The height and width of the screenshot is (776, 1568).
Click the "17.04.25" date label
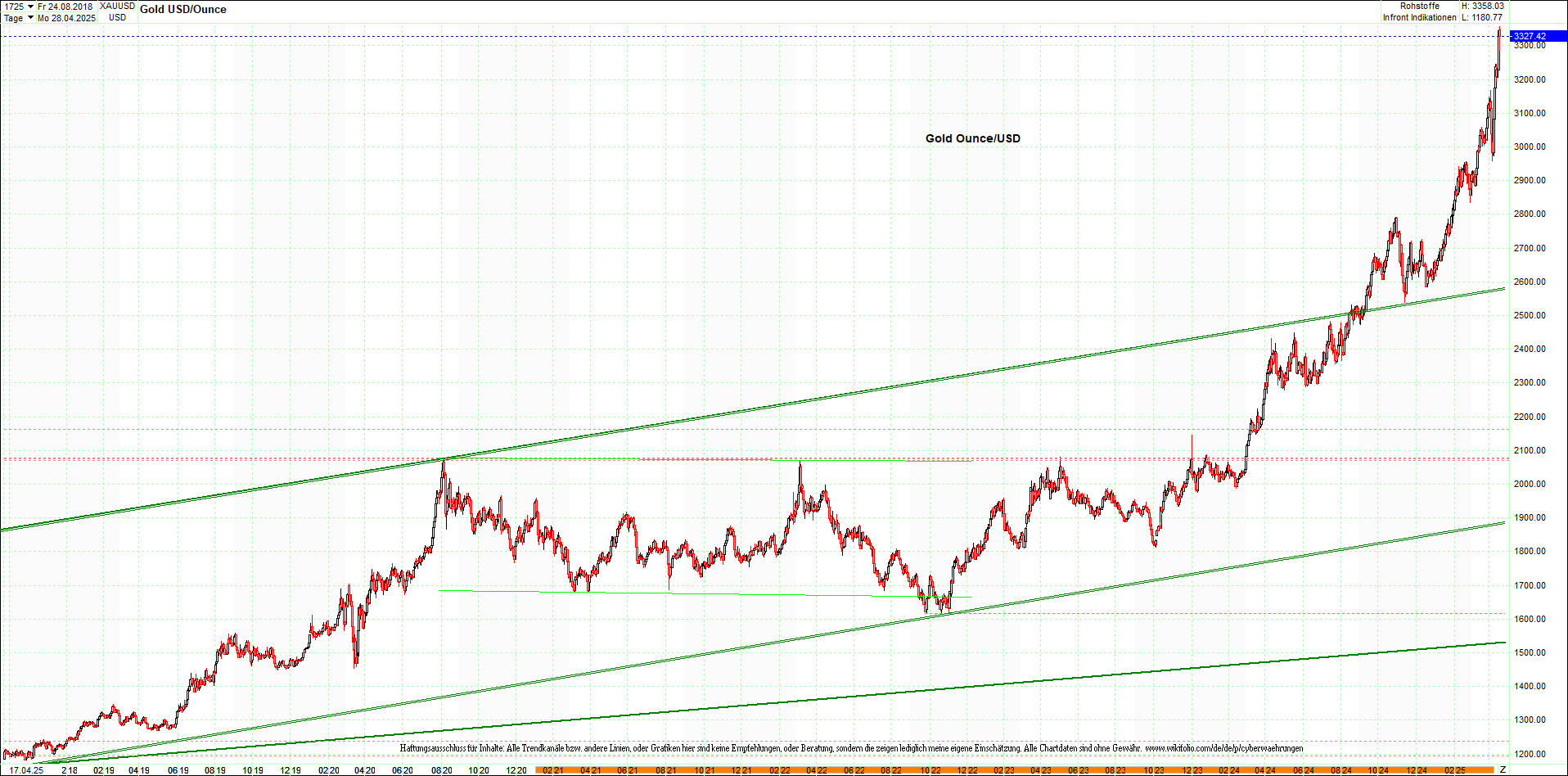[26, 770]
